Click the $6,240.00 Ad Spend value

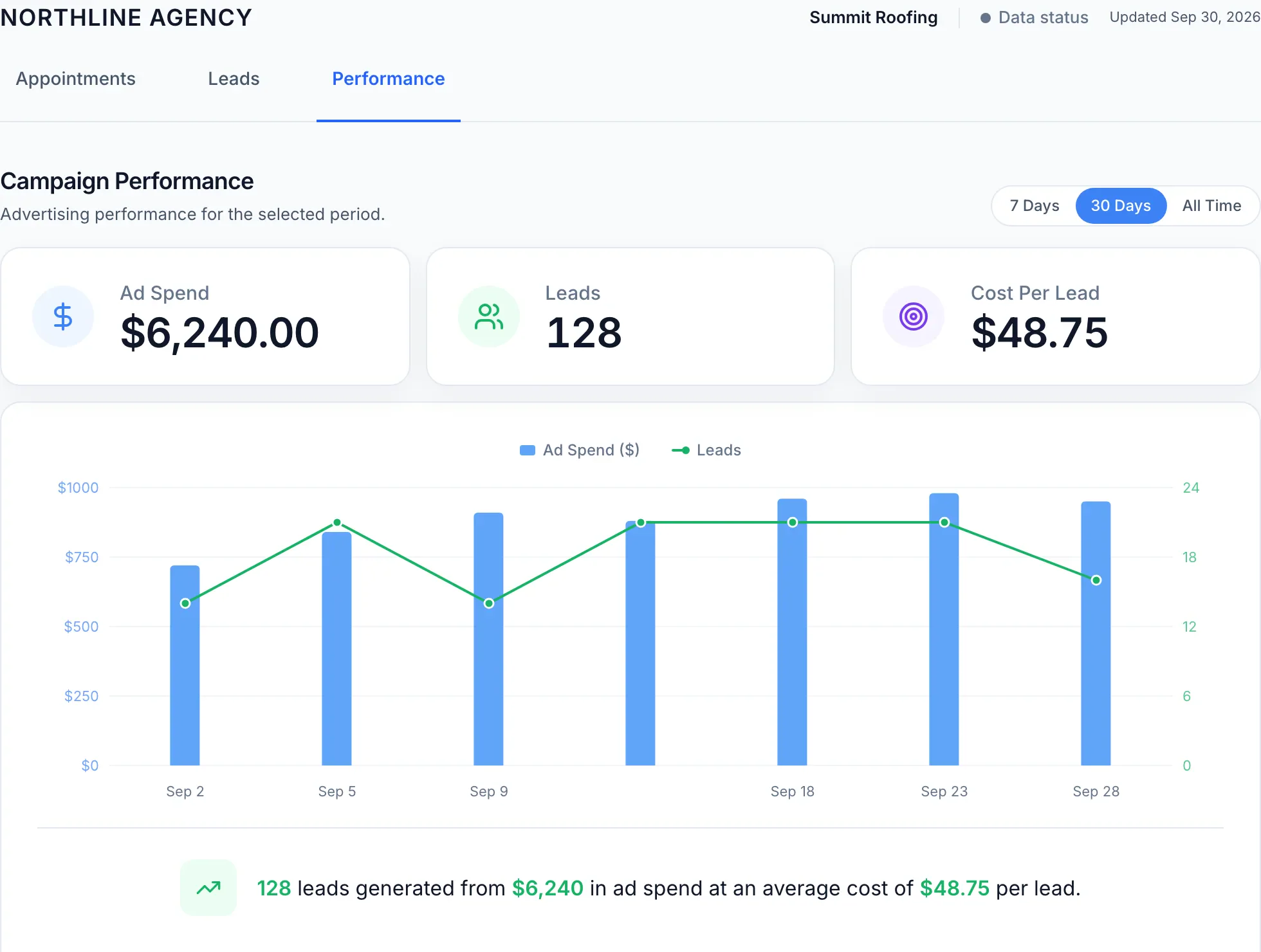[220, 333]
